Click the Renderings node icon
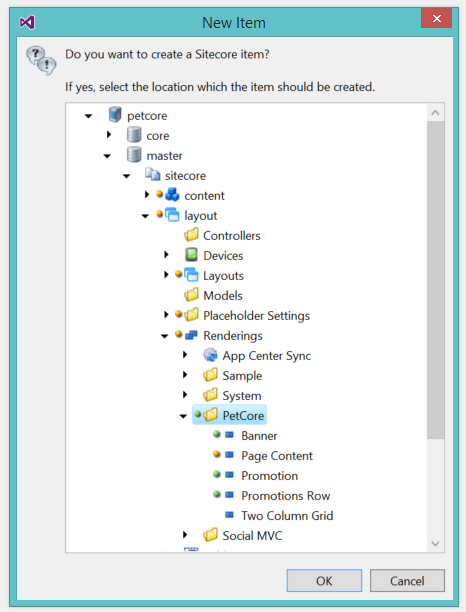 (191, 335)
